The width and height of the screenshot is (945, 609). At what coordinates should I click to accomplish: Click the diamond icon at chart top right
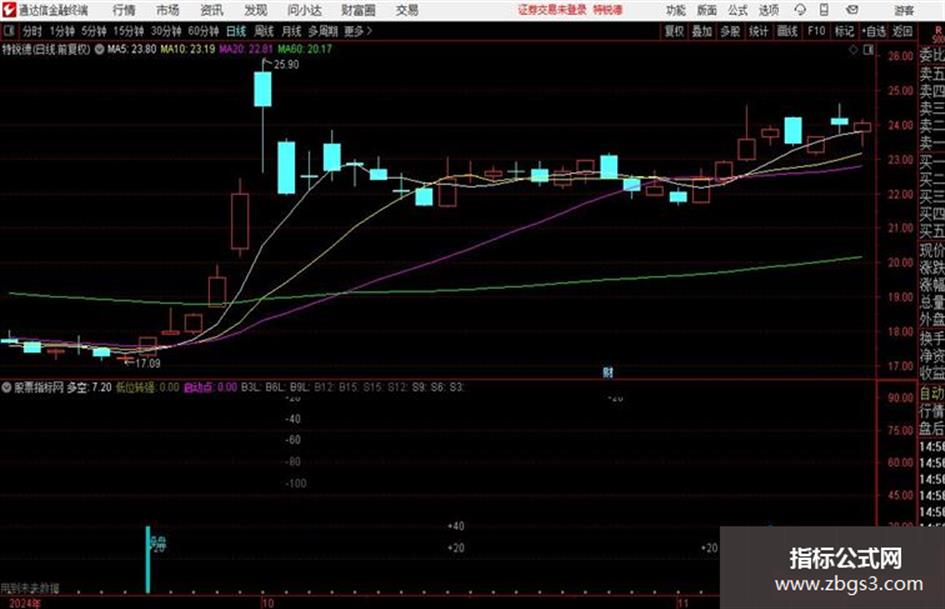coord(853,50)
